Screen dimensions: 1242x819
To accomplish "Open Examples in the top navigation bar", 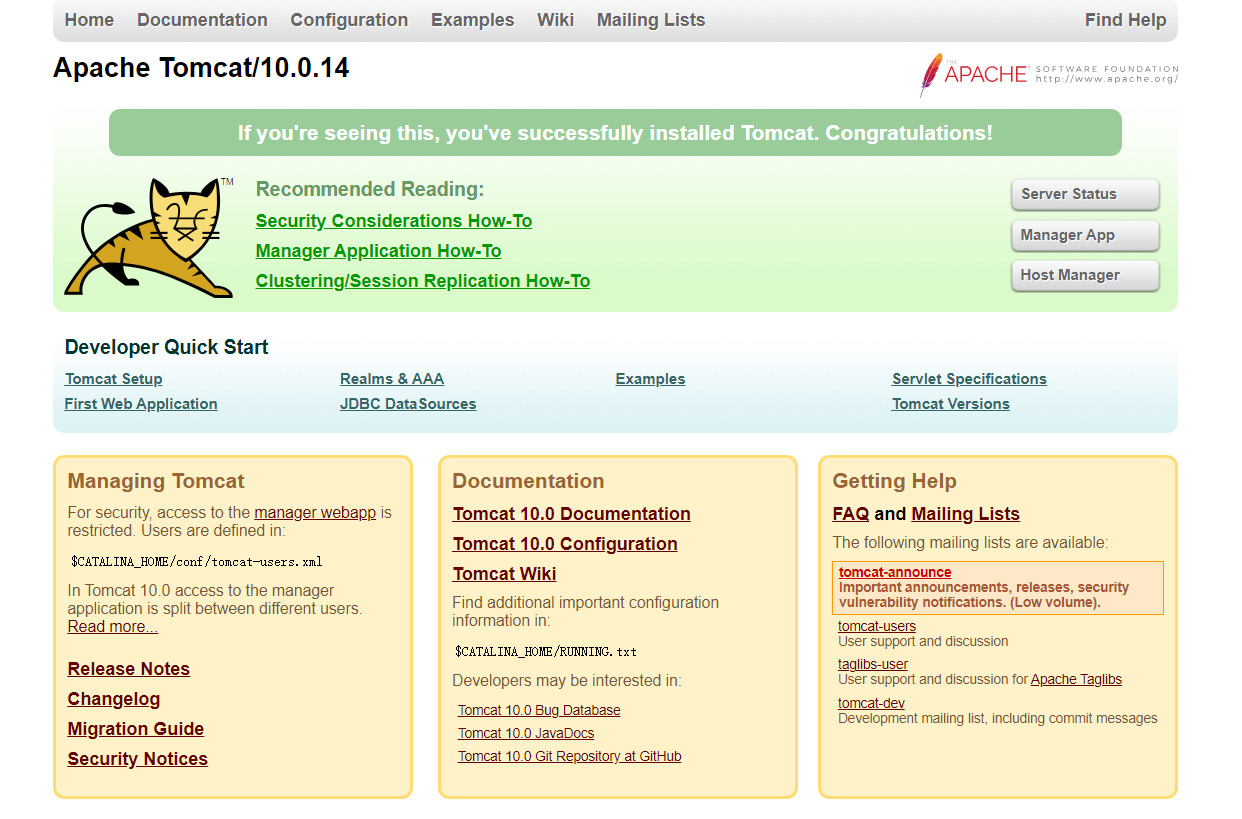I will coord(472,20).
